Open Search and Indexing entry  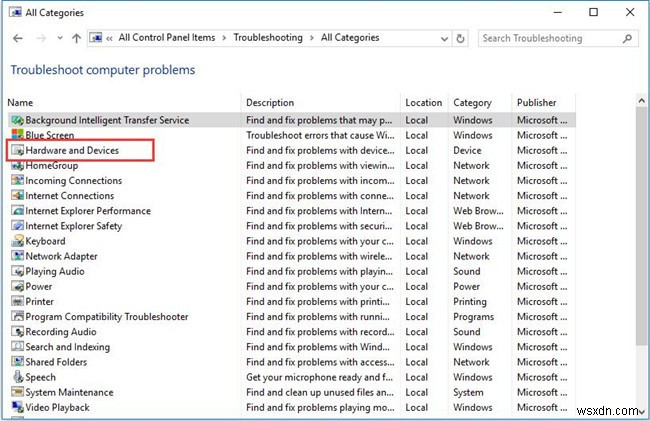tap(68, 347)
